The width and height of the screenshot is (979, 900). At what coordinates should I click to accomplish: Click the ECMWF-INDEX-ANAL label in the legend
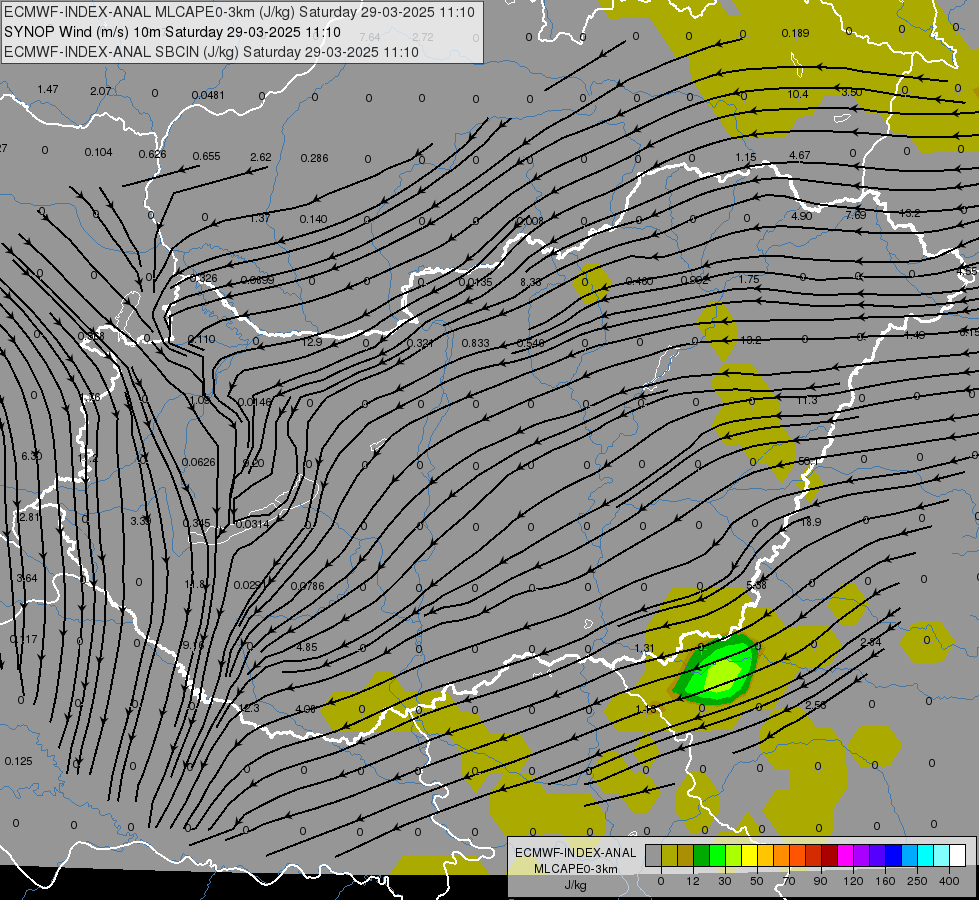(575, 853)
